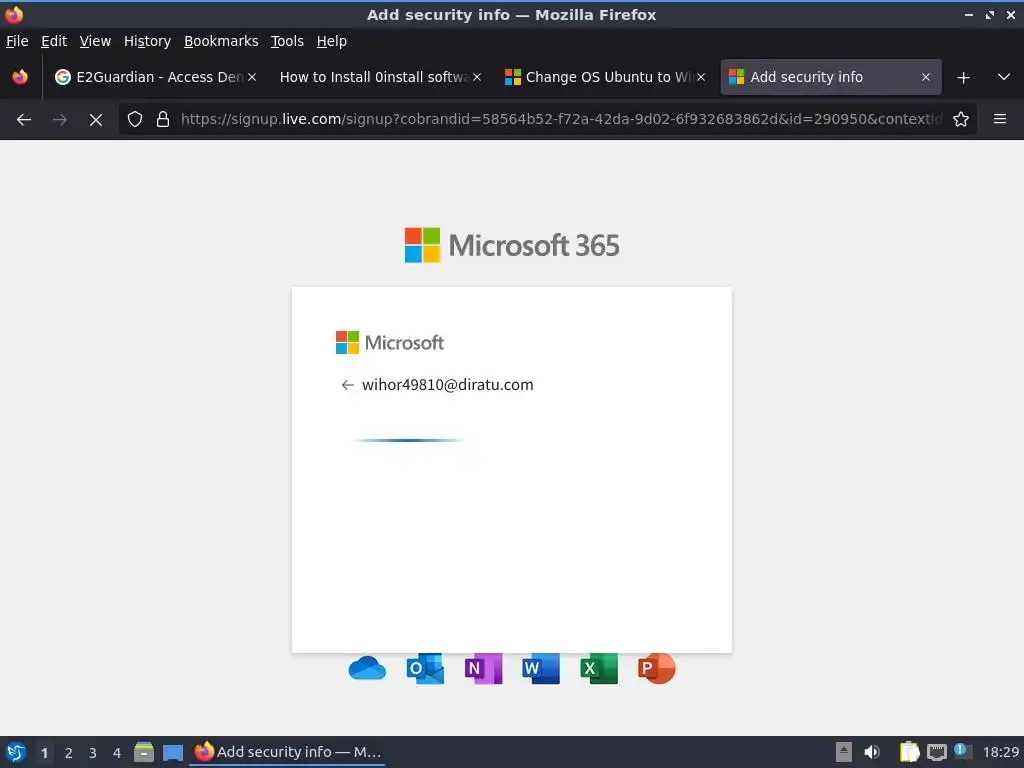
Task: Stop loading the page
Action: click(x=96, y=120)
